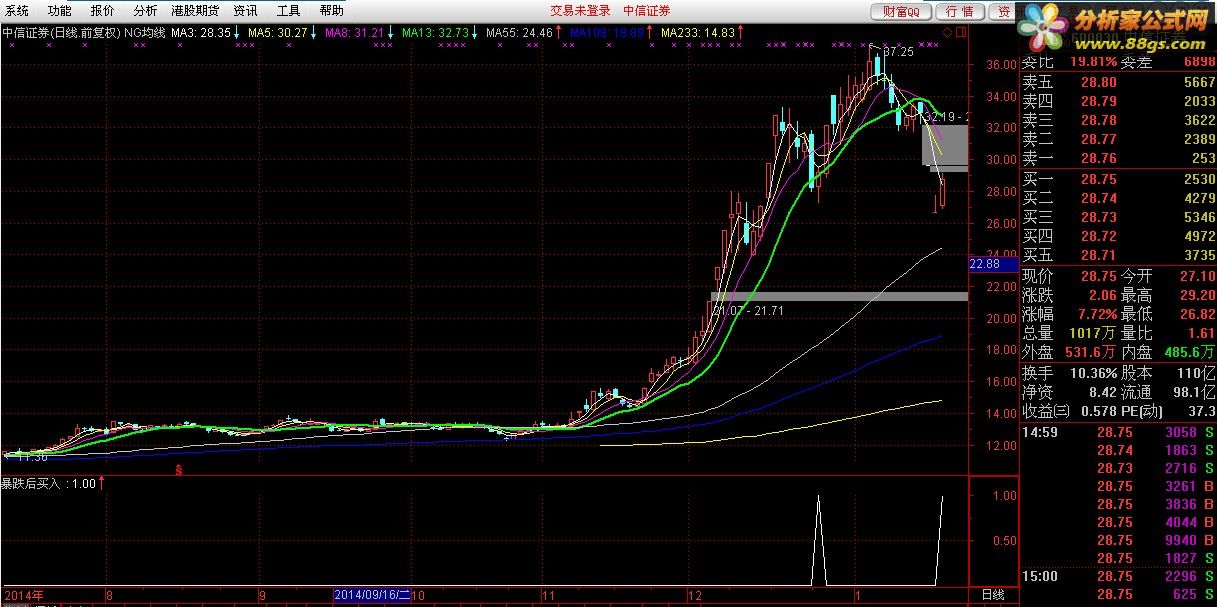Click the 量比 1.61 value

point(1201,333)
